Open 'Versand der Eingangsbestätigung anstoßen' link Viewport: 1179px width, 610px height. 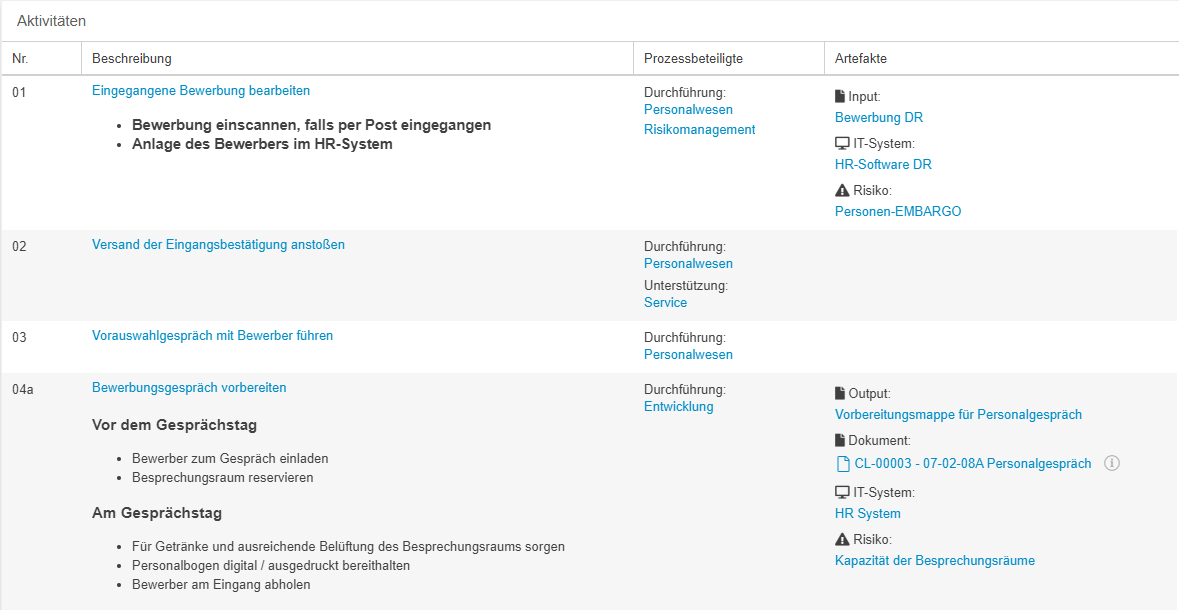click(x=218, y=245)
